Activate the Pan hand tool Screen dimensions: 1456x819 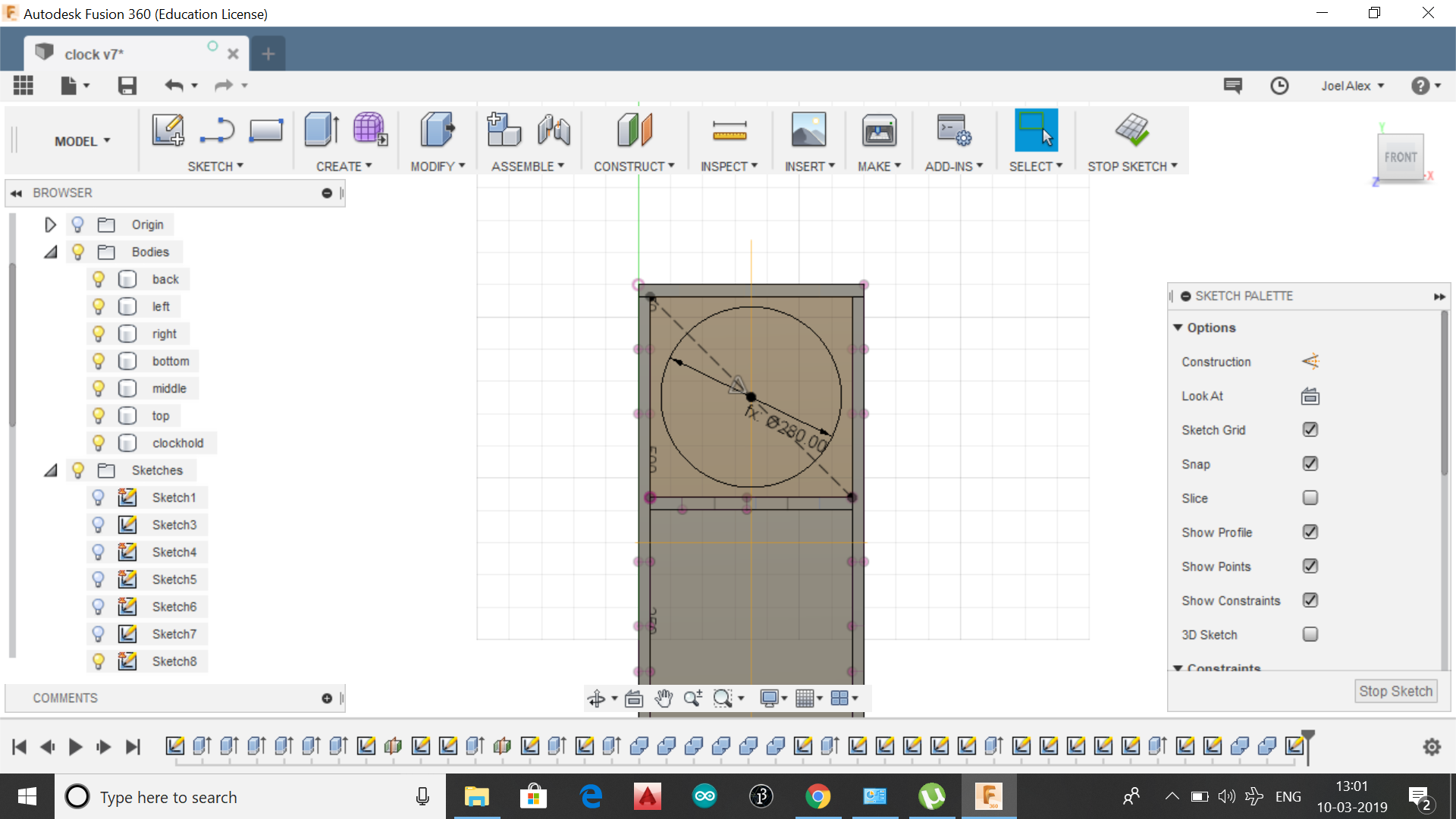point(664,698)
